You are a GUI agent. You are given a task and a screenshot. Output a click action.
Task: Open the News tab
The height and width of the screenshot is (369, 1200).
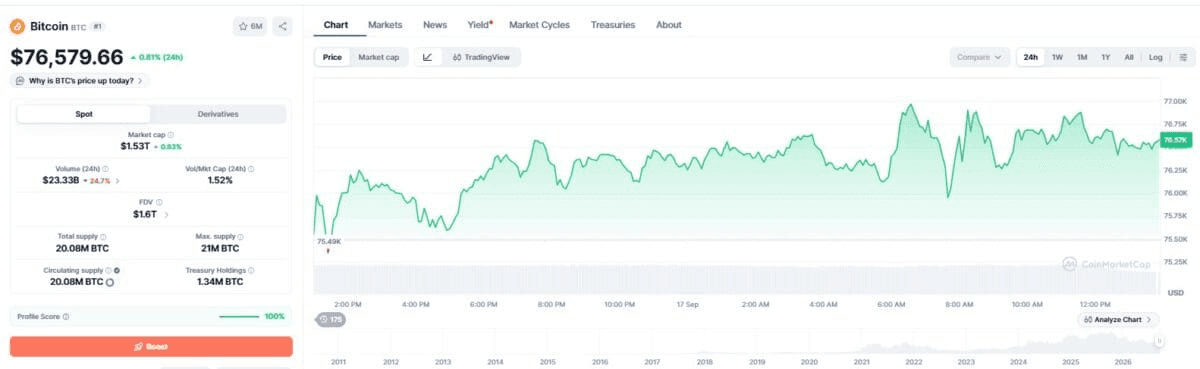tap(435, 25)
